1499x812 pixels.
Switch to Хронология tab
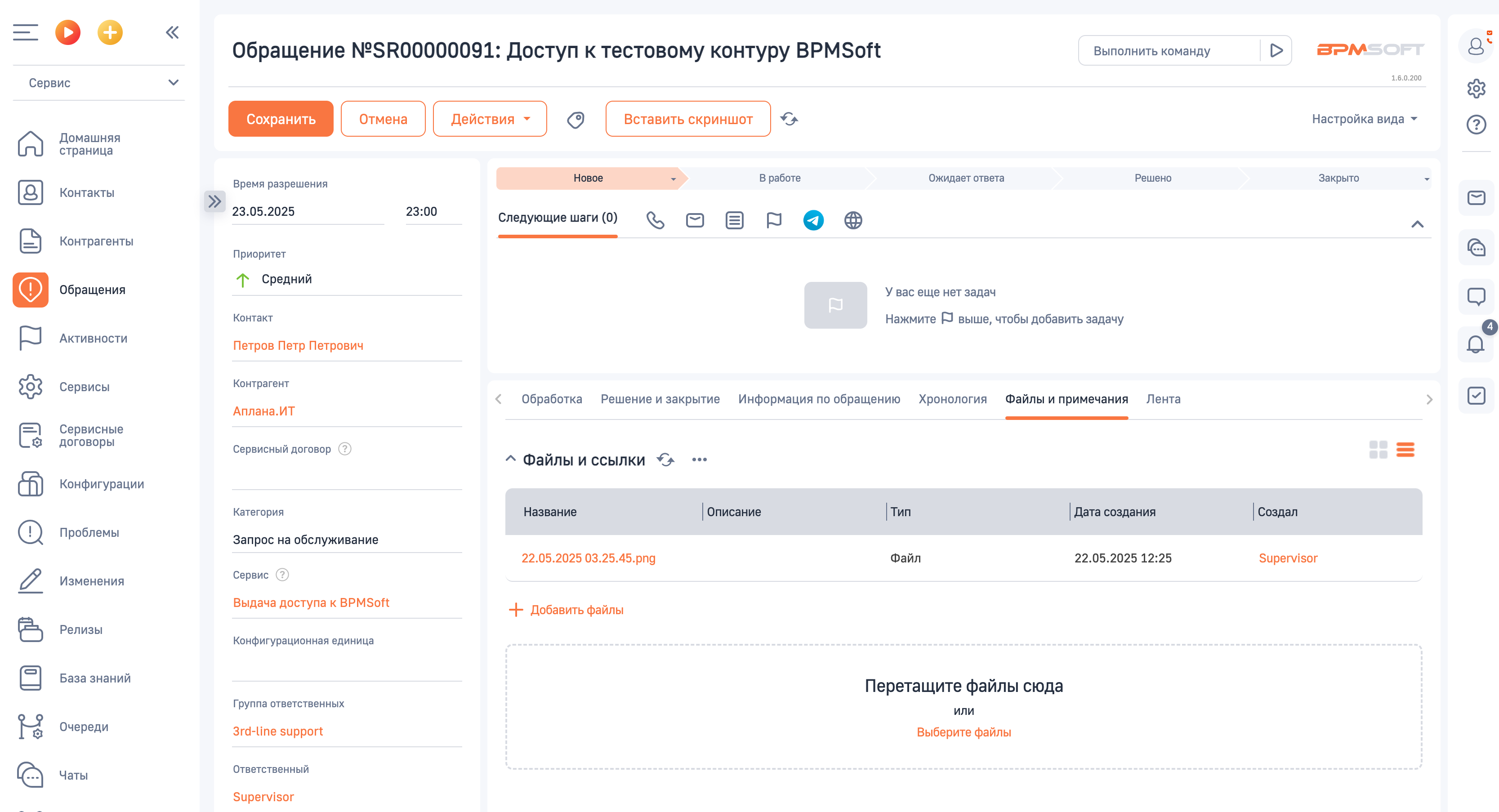point(953,399)
